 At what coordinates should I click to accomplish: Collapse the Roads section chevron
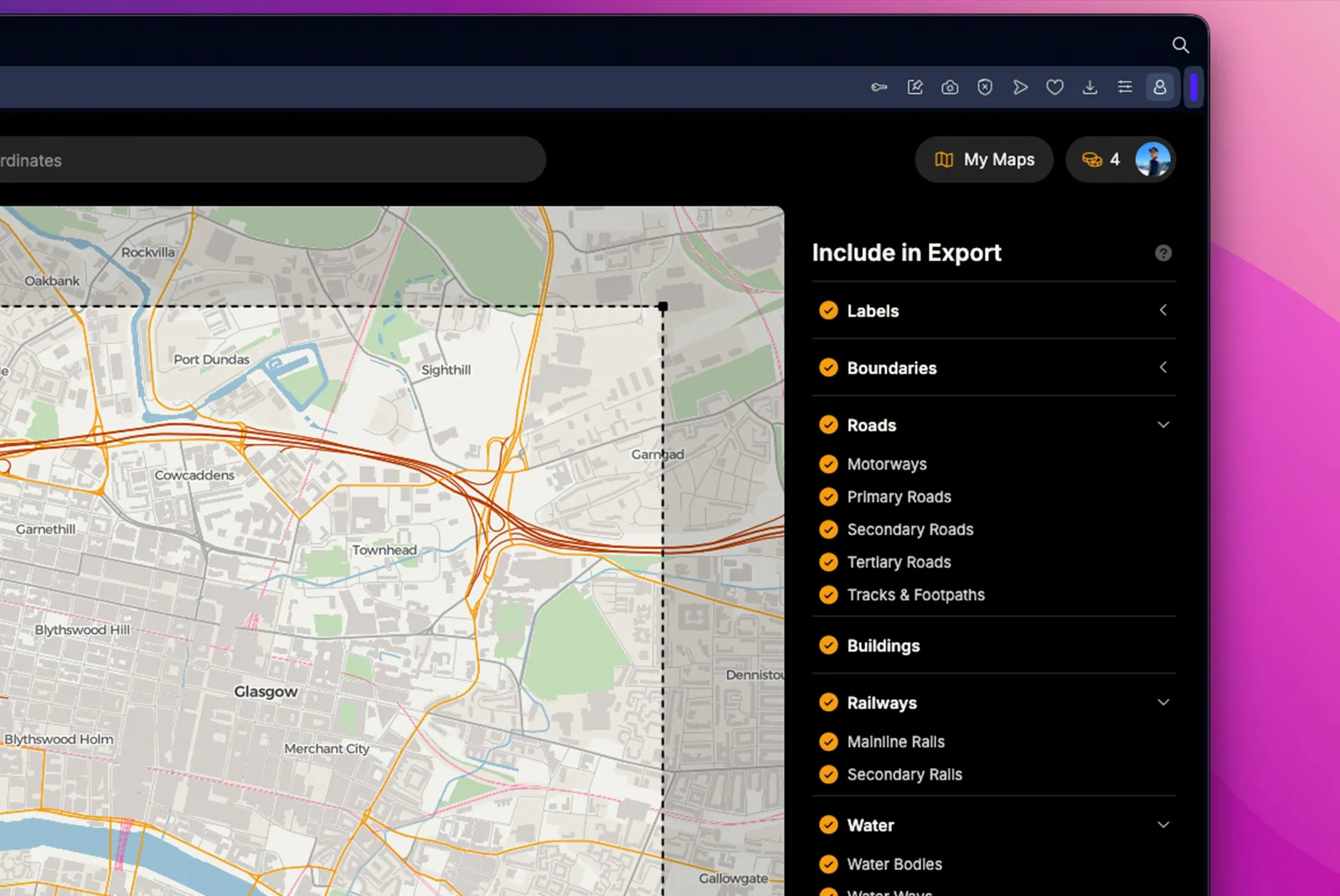tap(1163, 425)
